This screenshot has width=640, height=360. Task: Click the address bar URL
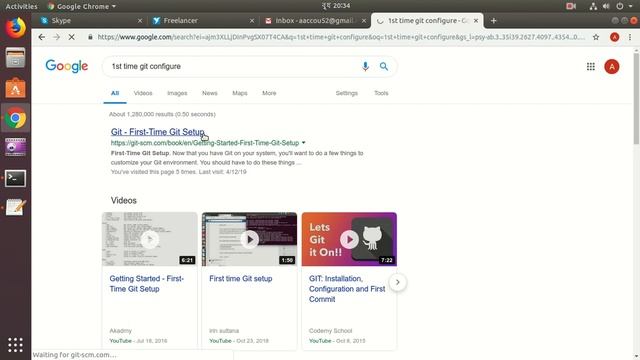pos(341,37)
